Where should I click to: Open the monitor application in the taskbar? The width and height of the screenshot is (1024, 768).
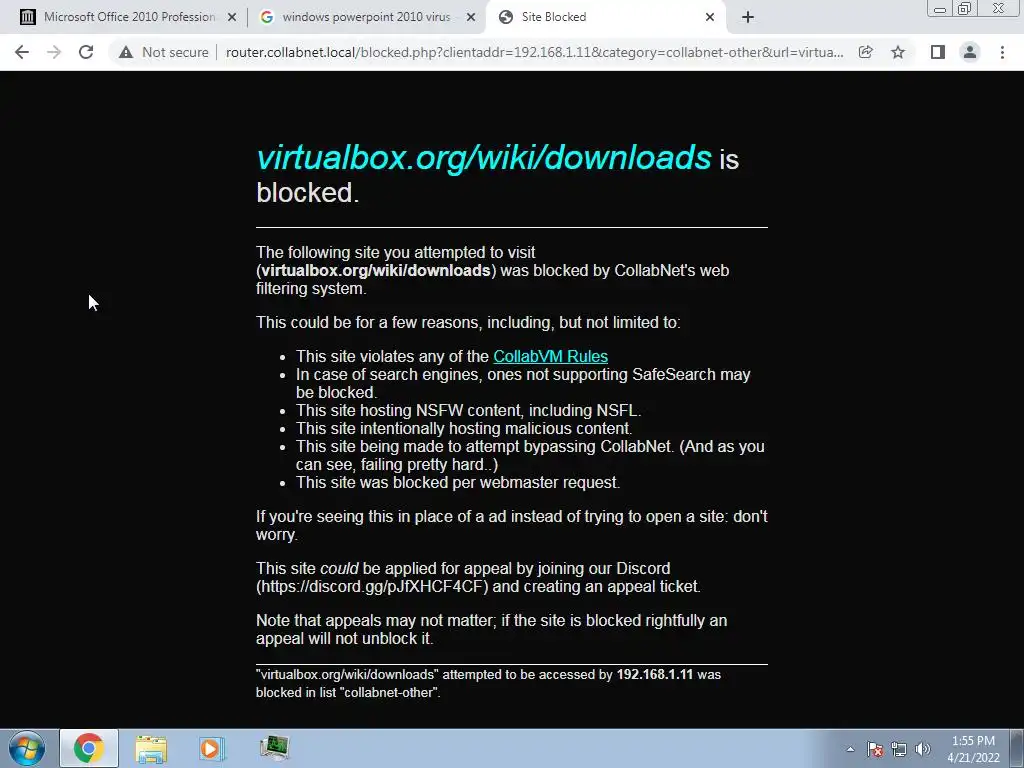(x=274, y=748)
